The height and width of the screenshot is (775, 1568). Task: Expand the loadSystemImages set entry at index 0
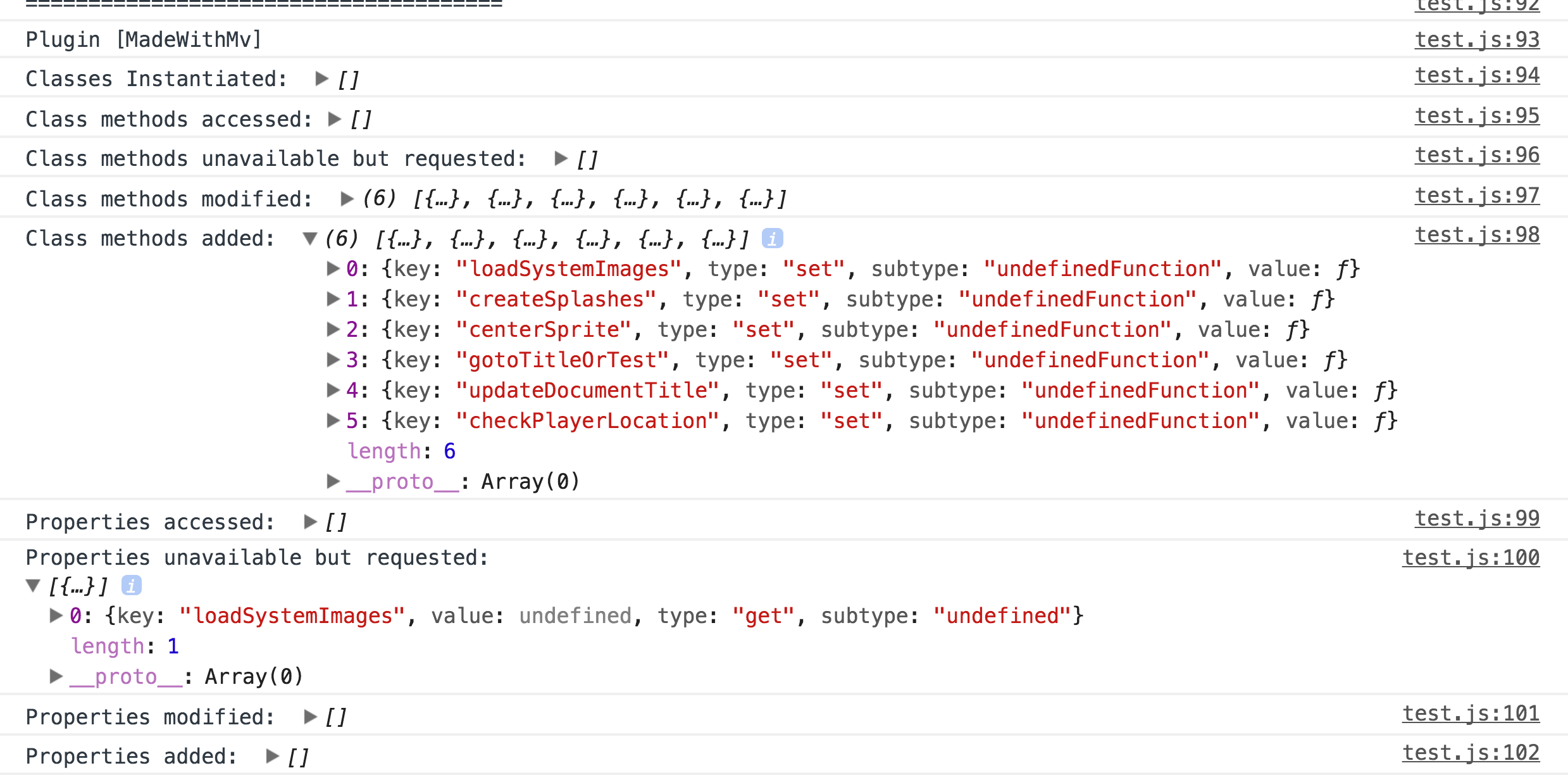click(x=333, y=268)
